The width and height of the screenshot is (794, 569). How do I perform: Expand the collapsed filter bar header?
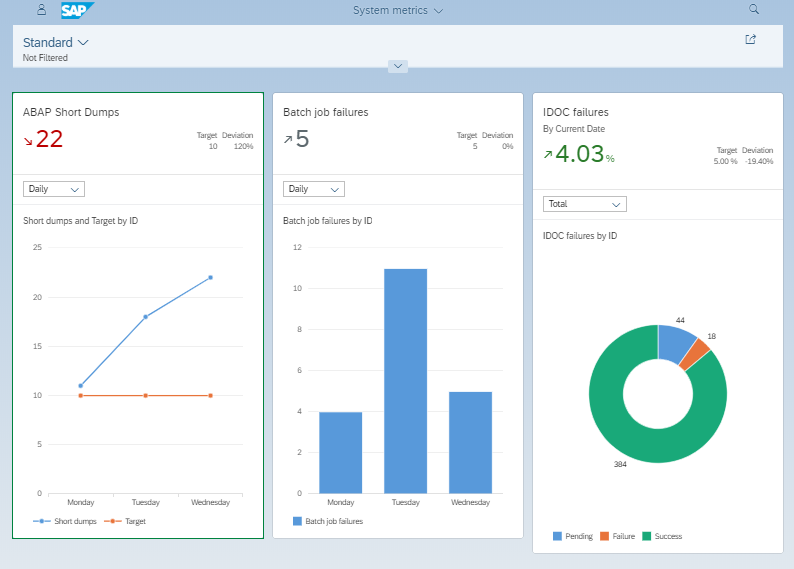pos(397,66)
